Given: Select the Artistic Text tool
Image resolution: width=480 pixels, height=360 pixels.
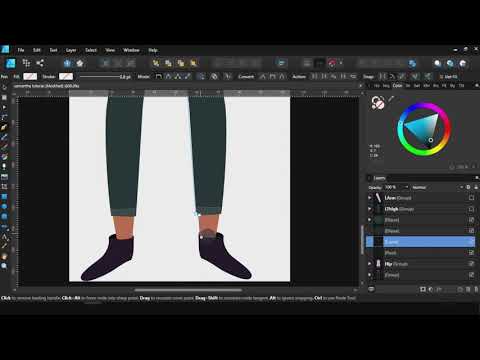Looking at the screenshot, I should 4,237.
